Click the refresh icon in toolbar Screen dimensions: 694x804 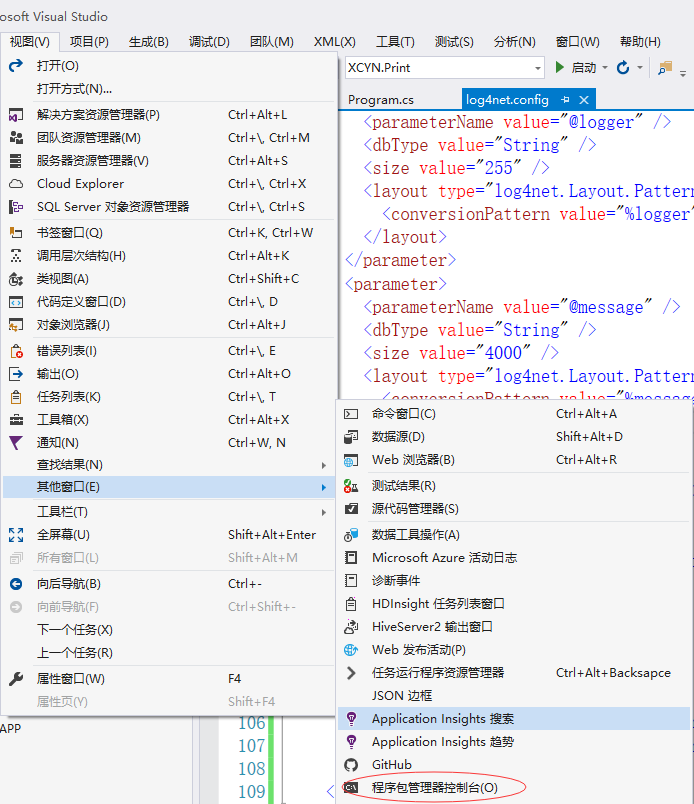[x=623, y=67]
